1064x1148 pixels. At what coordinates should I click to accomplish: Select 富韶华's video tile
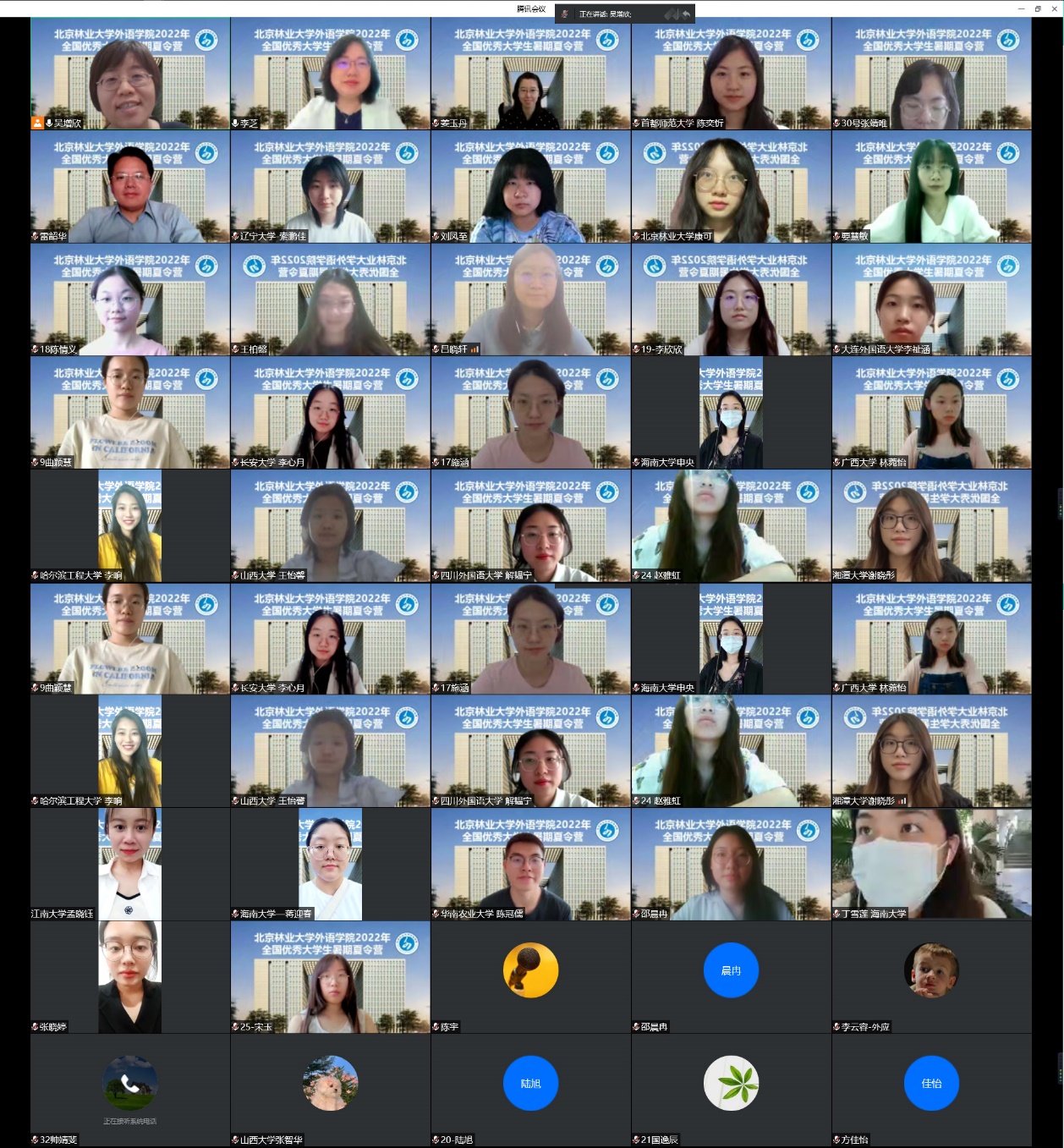130,186
